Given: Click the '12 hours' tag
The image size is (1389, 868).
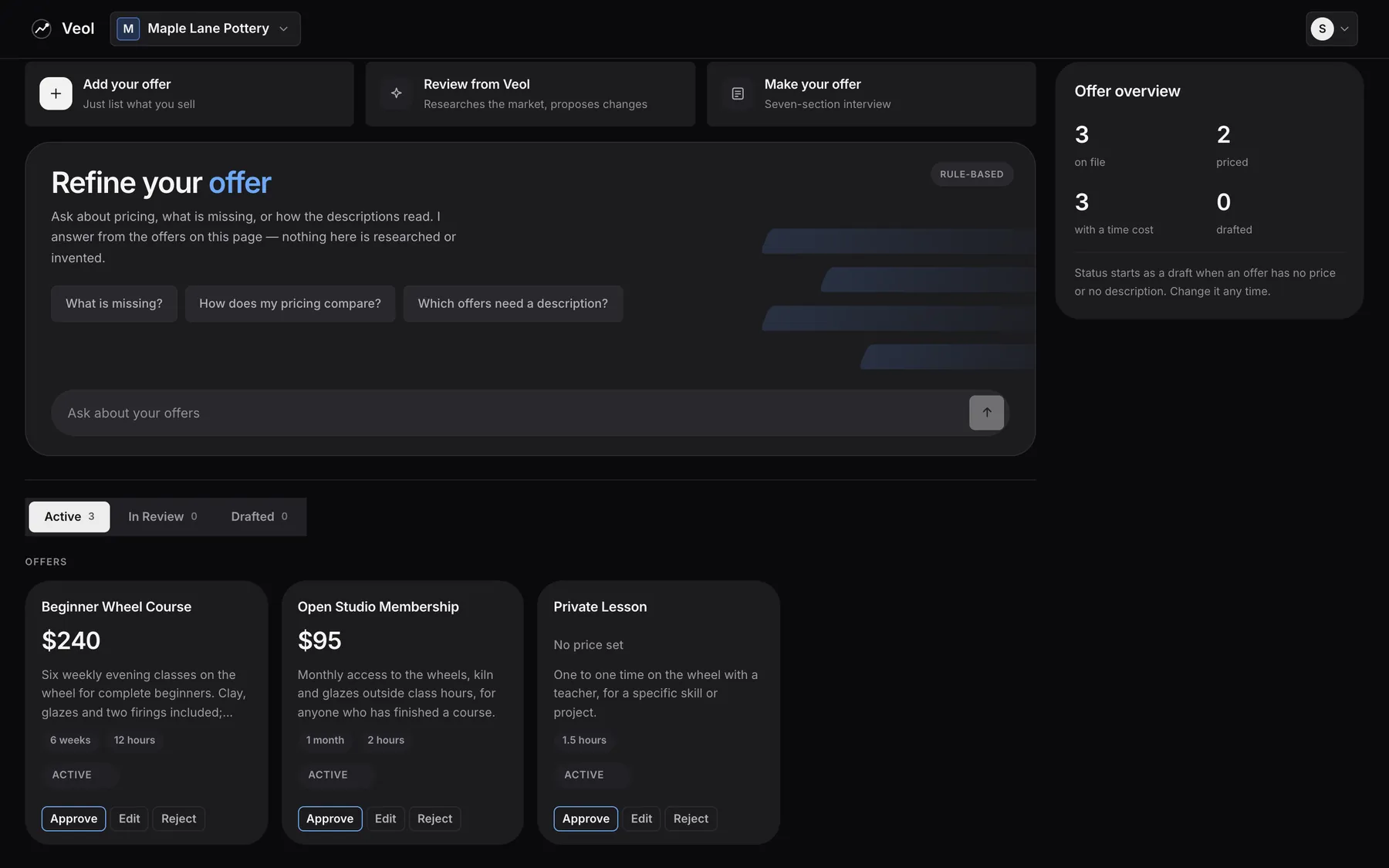Looking at the screenshot, I should [134, 741].
